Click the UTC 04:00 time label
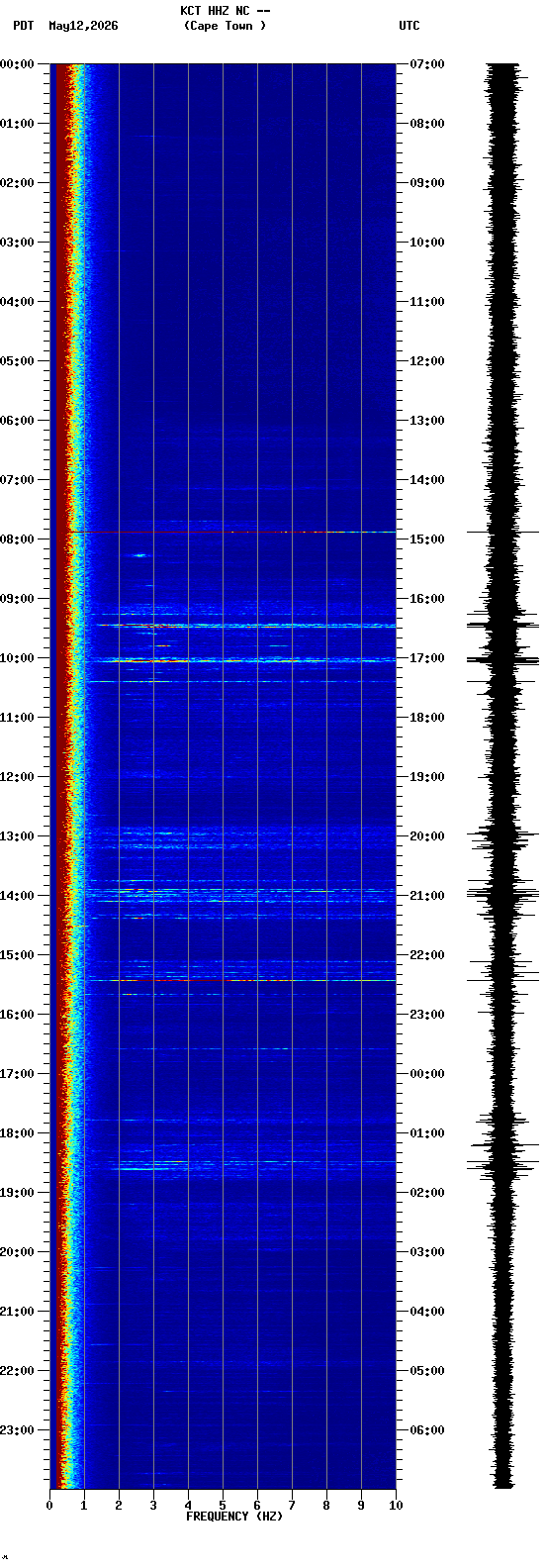 point(427,1312)
